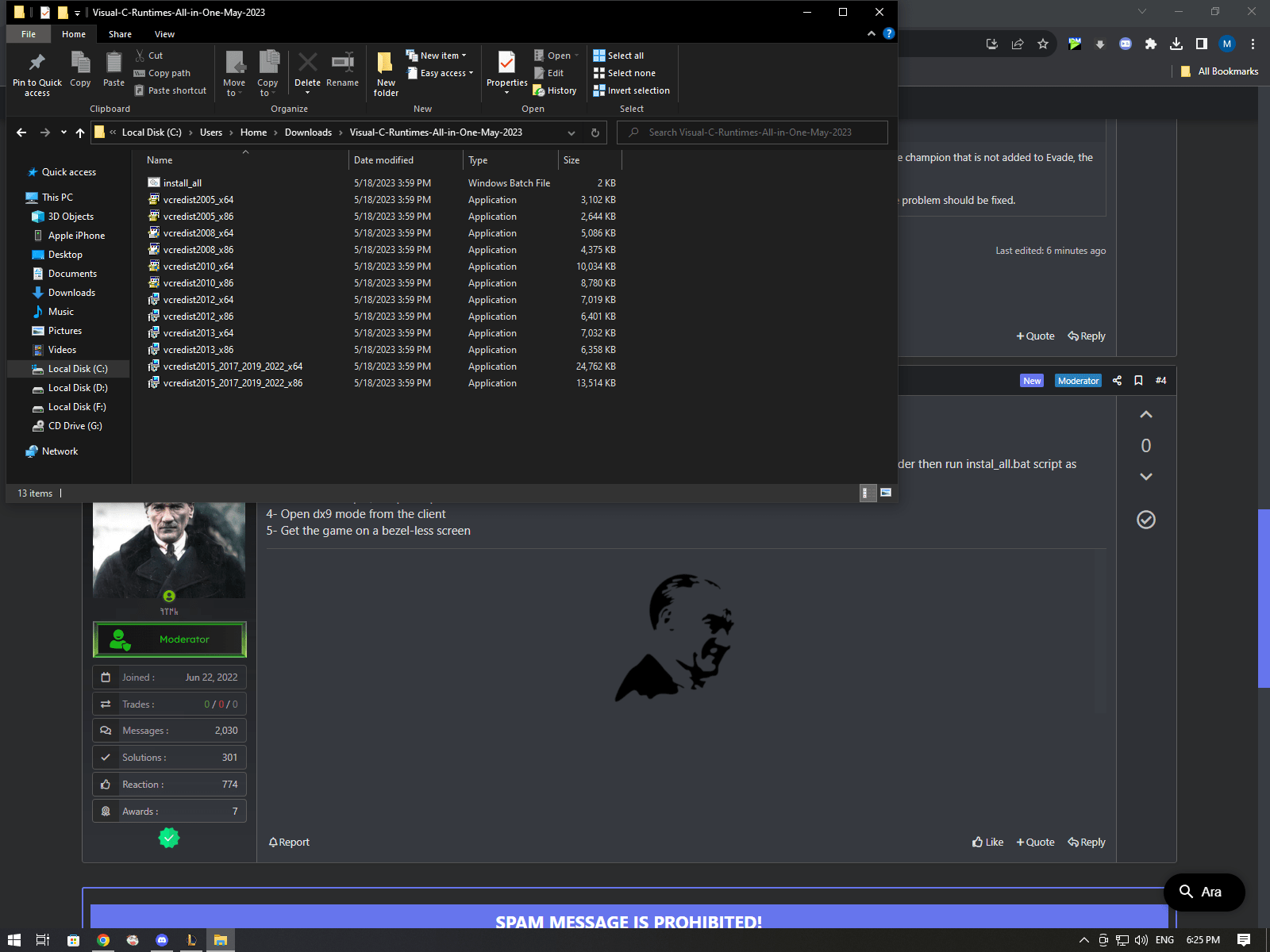This screenshot has width=1270, height=952.
Task: Bookmark forum post #4 icon
Action: pos(1138,381)
